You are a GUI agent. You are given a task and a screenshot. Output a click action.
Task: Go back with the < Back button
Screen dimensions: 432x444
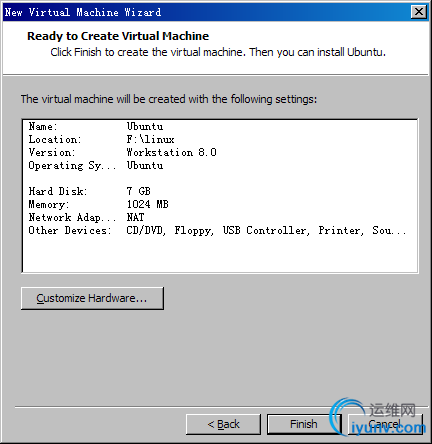(223, 424)
